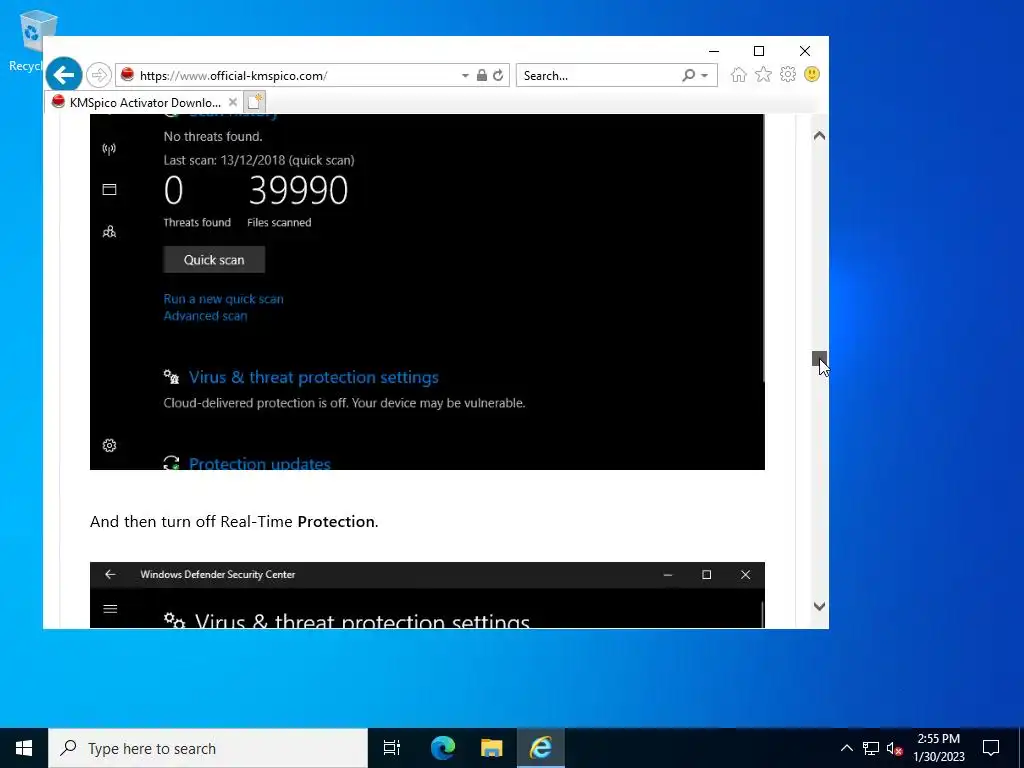
Task: Click the muted volume tray icon
Action: coord(894,748)
